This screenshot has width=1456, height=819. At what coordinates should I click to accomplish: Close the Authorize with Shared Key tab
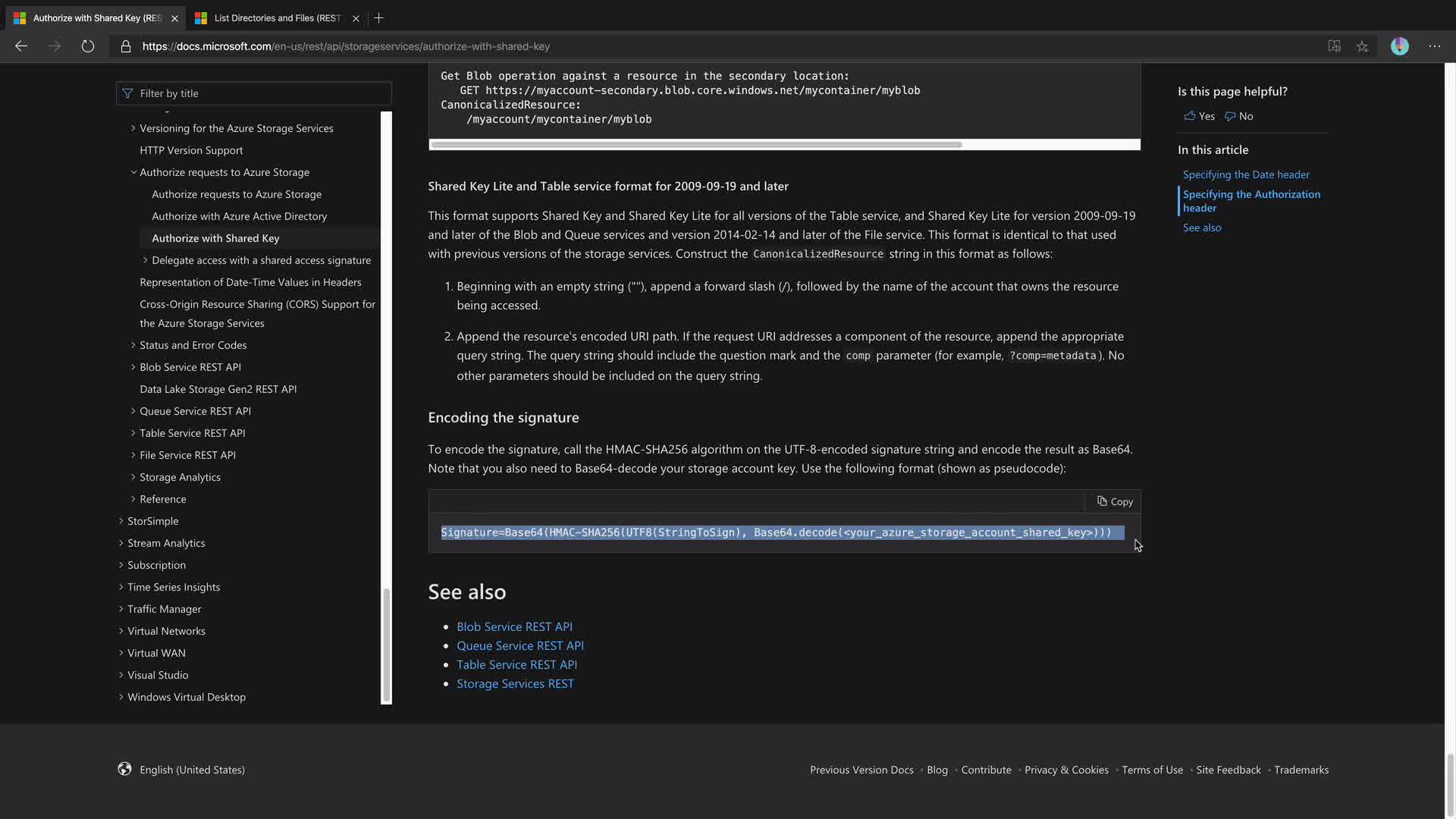tap(174, 18)
